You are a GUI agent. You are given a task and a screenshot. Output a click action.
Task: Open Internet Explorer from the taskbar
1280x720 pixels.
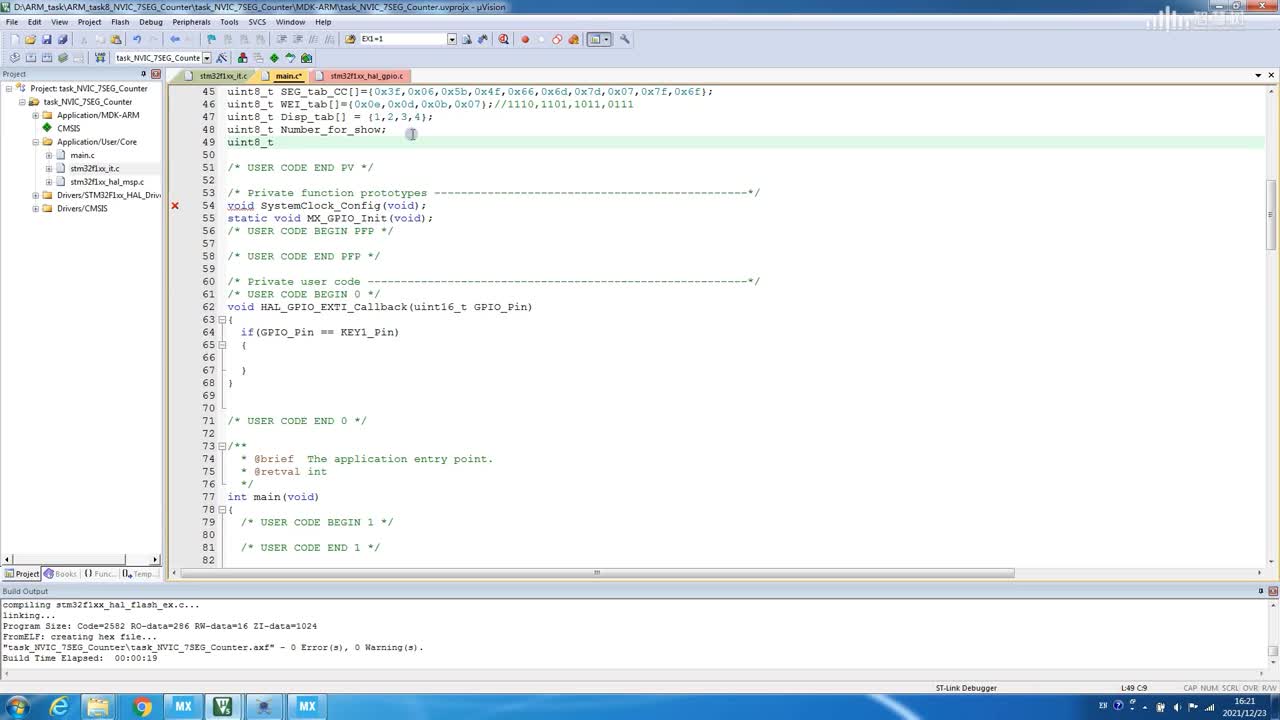(x=60, y=707)
